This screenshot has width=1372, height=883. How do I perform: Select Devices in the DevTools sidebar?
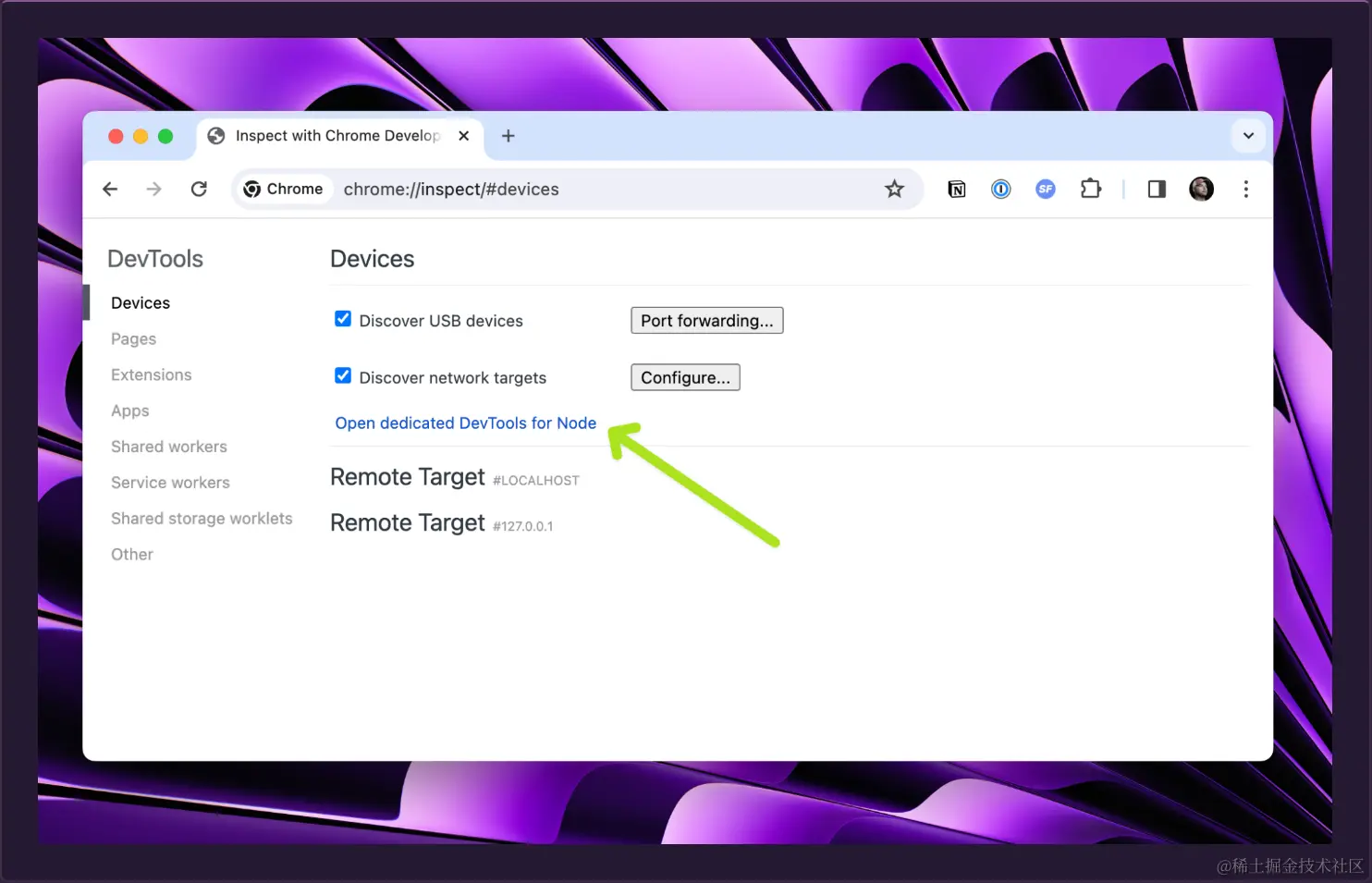pos(141,303)
